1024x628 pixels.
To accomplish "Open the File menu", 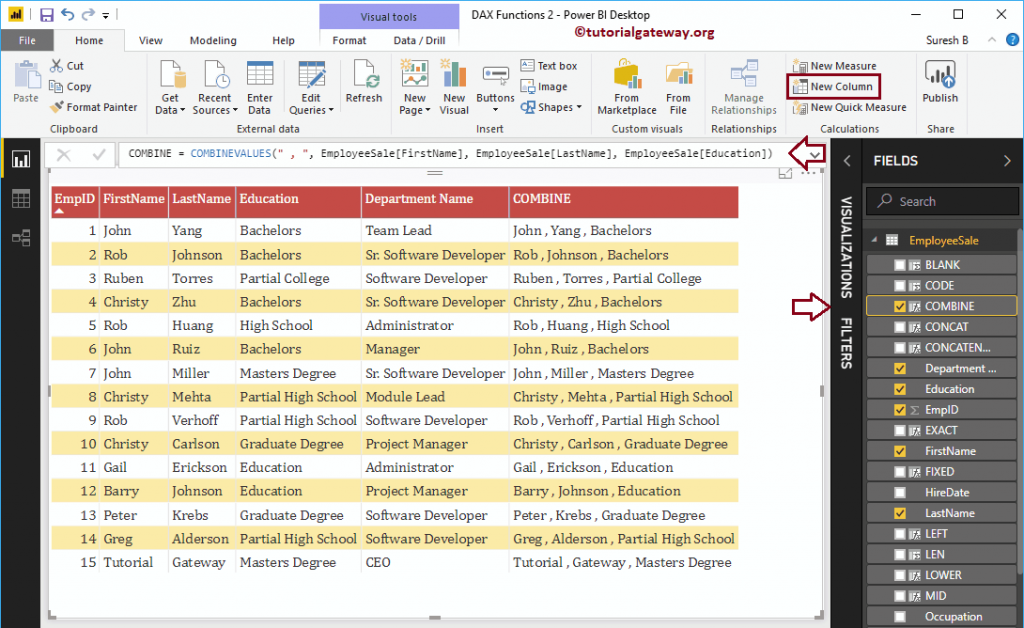I will (28, 40).
